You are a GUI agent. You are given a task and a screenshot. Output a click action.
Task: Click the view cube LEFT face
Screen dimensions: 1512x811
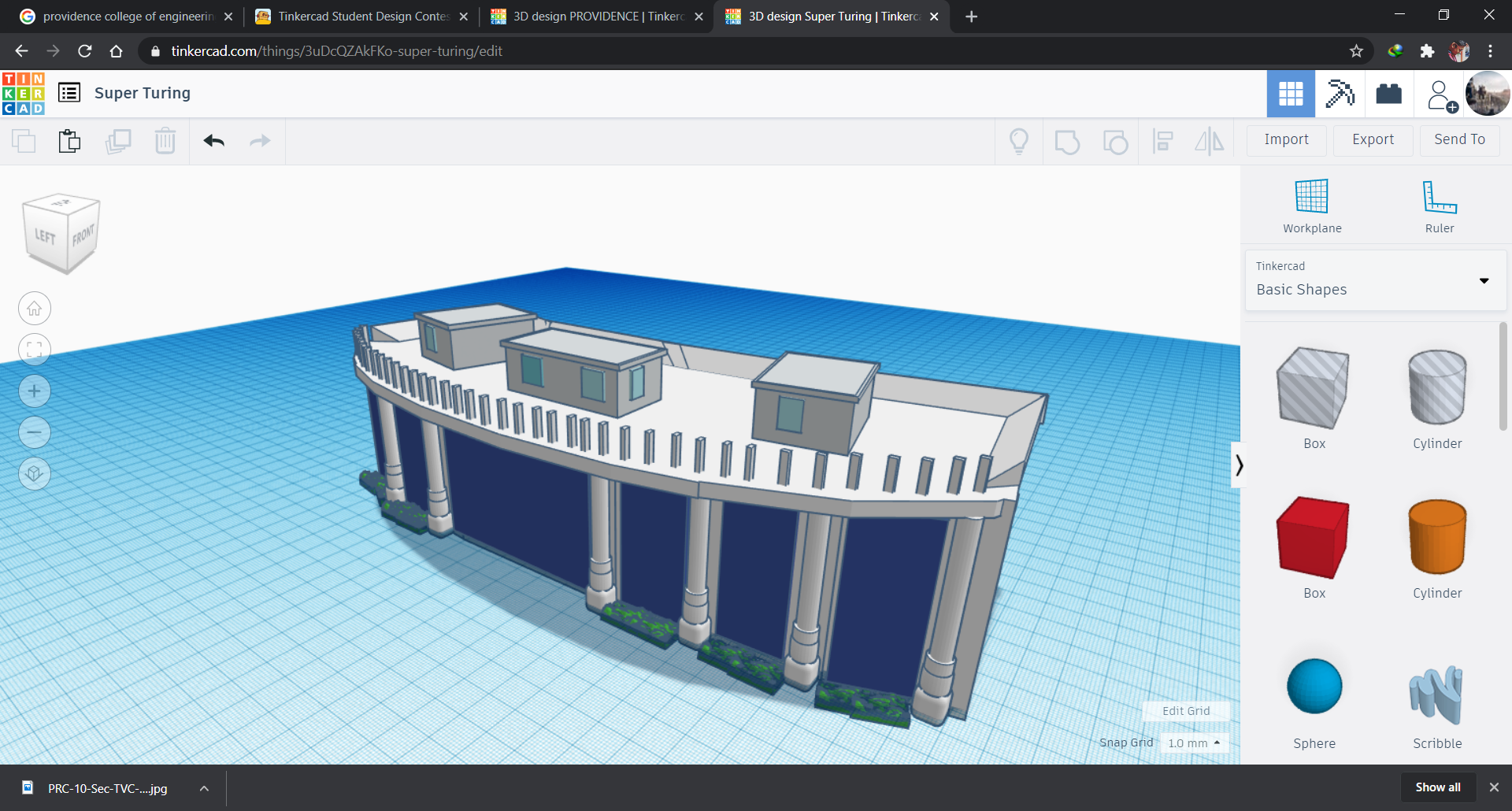pyautogui.click(x=45, y=236)
